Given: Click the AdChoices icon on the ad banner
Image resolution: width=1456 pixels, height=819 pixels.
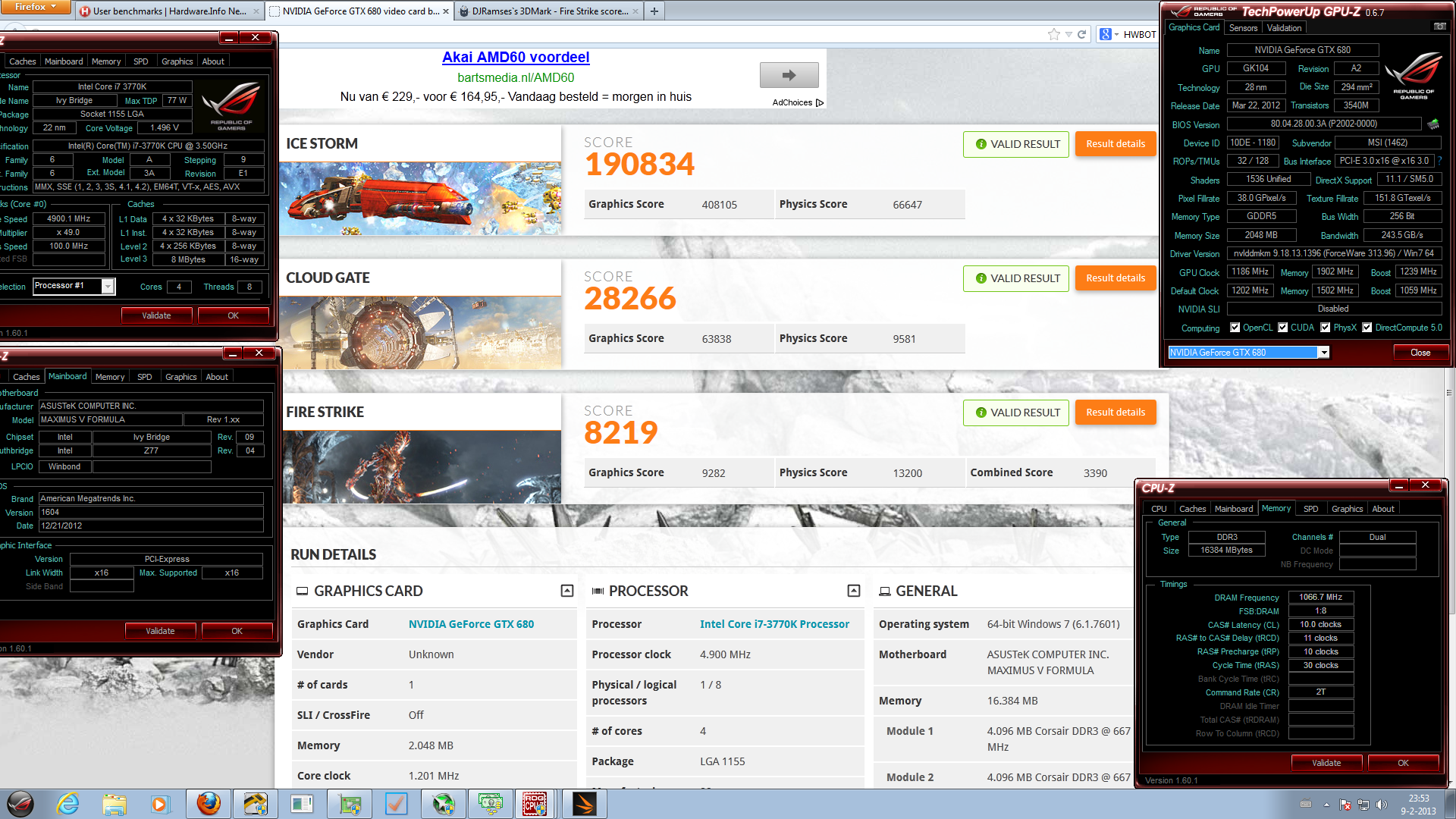Looking at the screenshot, I should point(820,102).
